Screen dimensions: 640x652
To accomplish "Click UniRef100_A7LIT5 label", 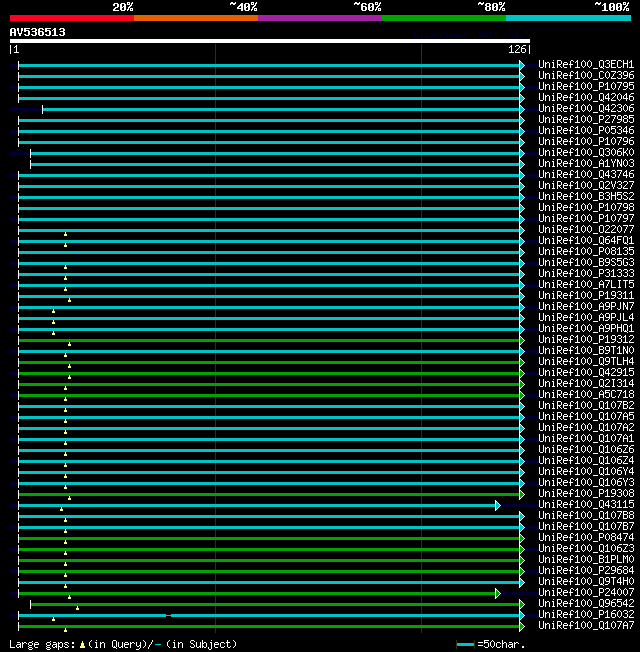I will 586,284.
